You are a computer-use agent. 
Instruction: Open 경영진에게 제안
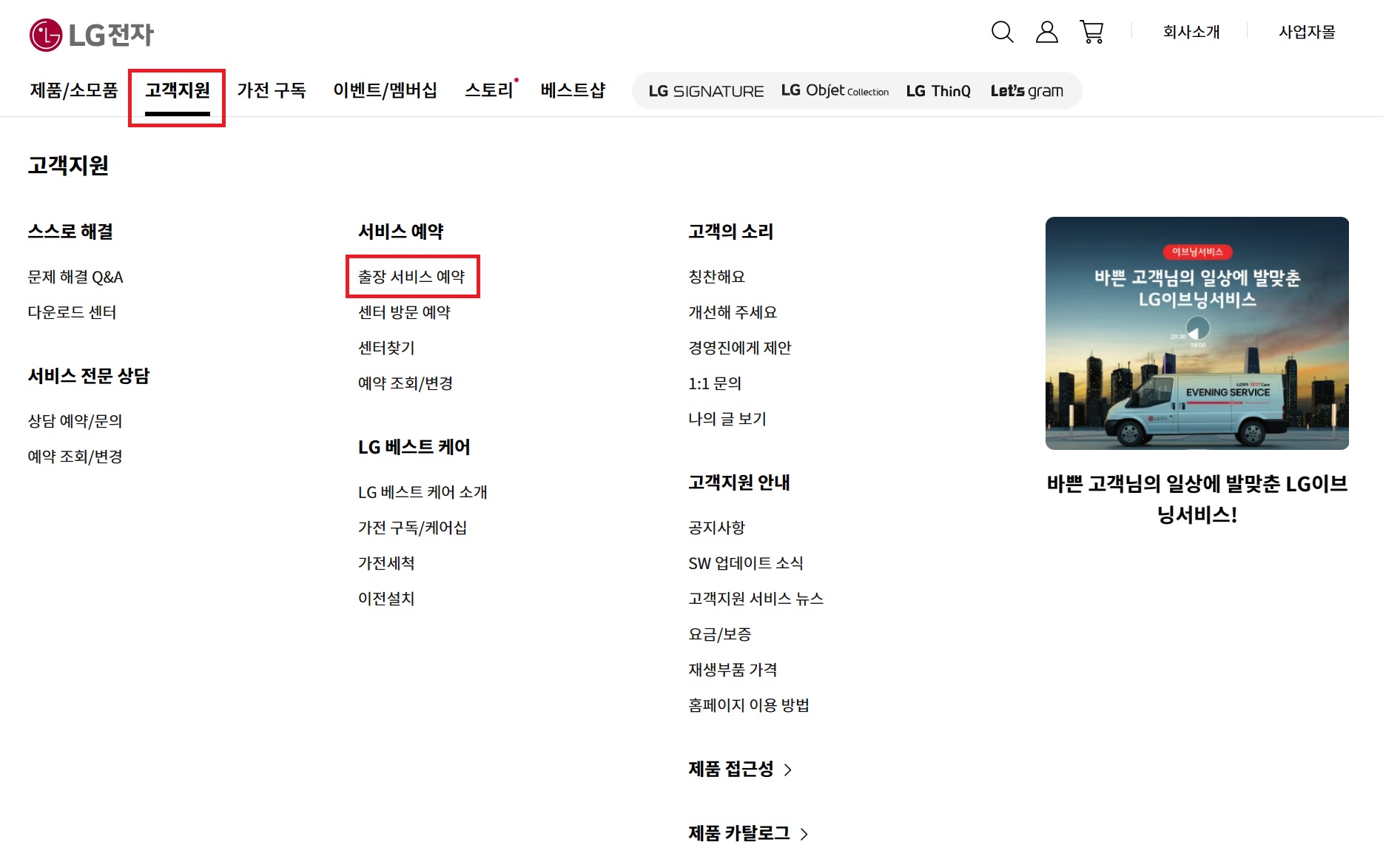[740, 348]
